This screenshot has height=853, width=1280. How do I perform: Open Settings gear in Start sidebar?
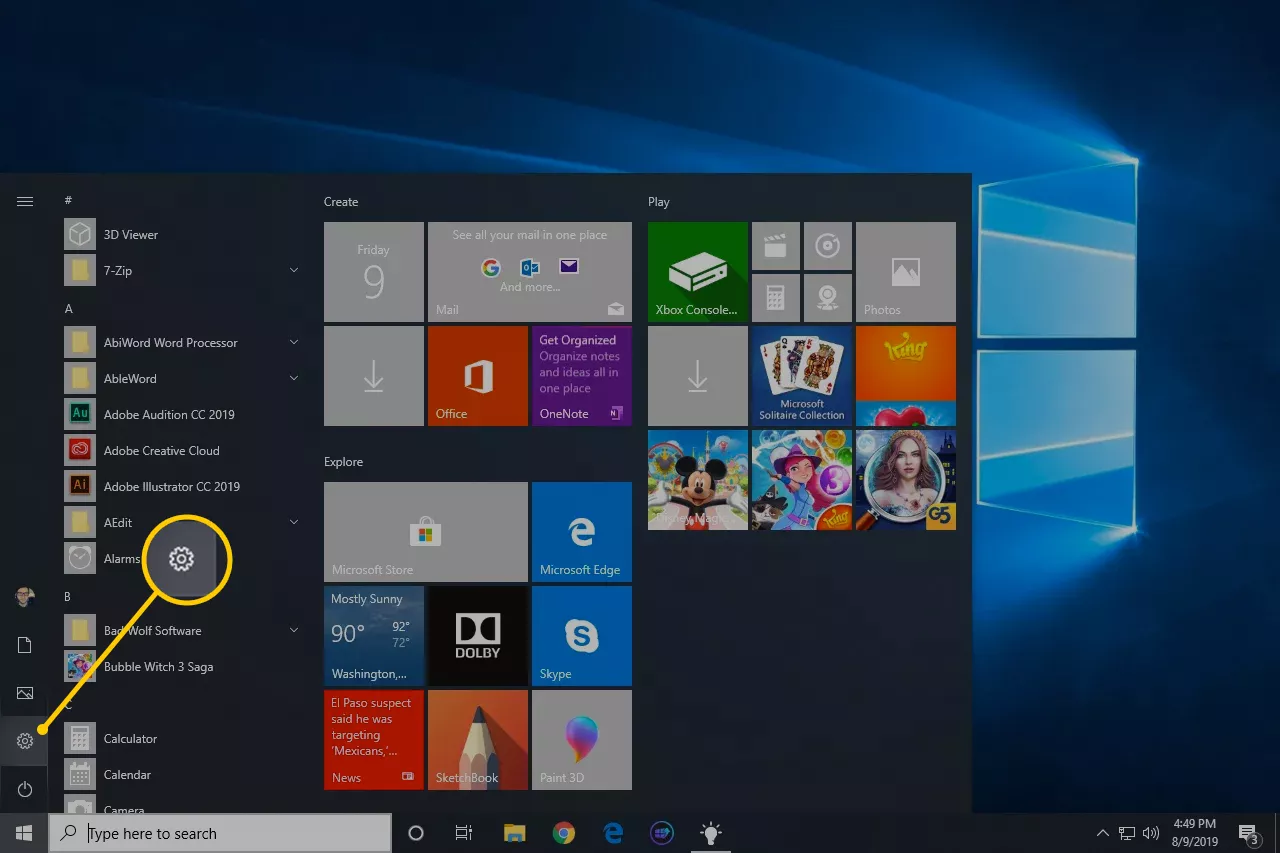point(25,741)
